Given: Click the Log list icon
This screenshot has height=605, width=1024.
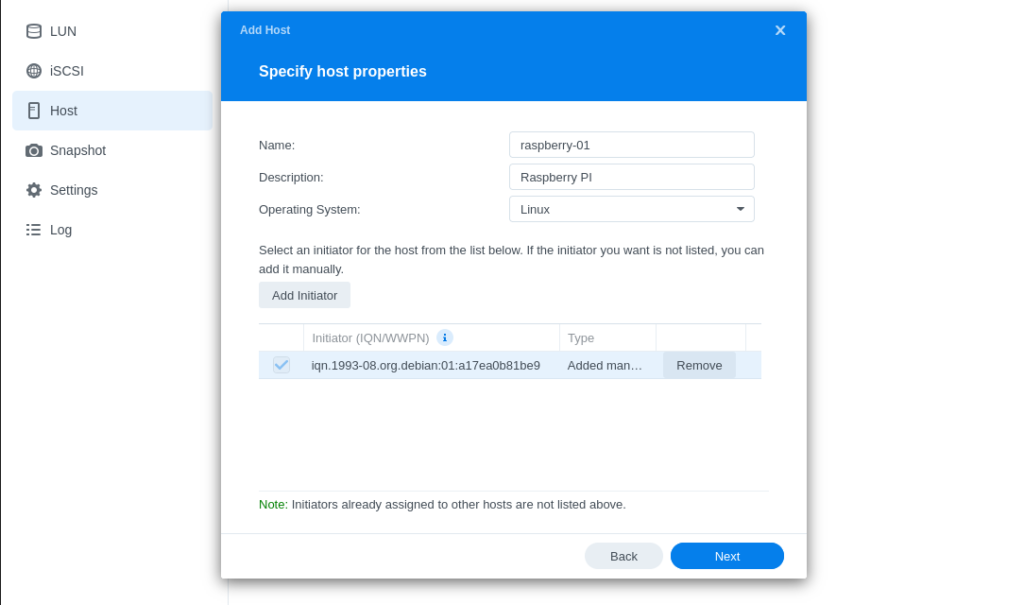Looking at the screenshot, I should 33,230.
